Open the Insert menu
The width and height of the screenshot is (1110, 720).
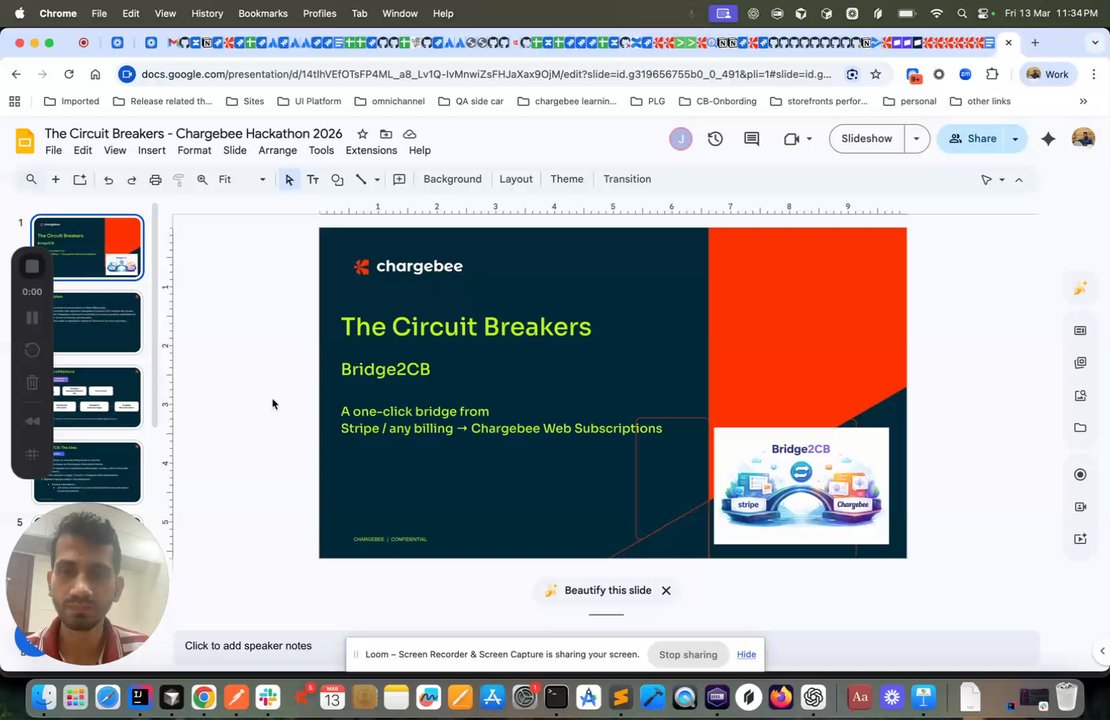pyautogui.click(x=151, y=150)
